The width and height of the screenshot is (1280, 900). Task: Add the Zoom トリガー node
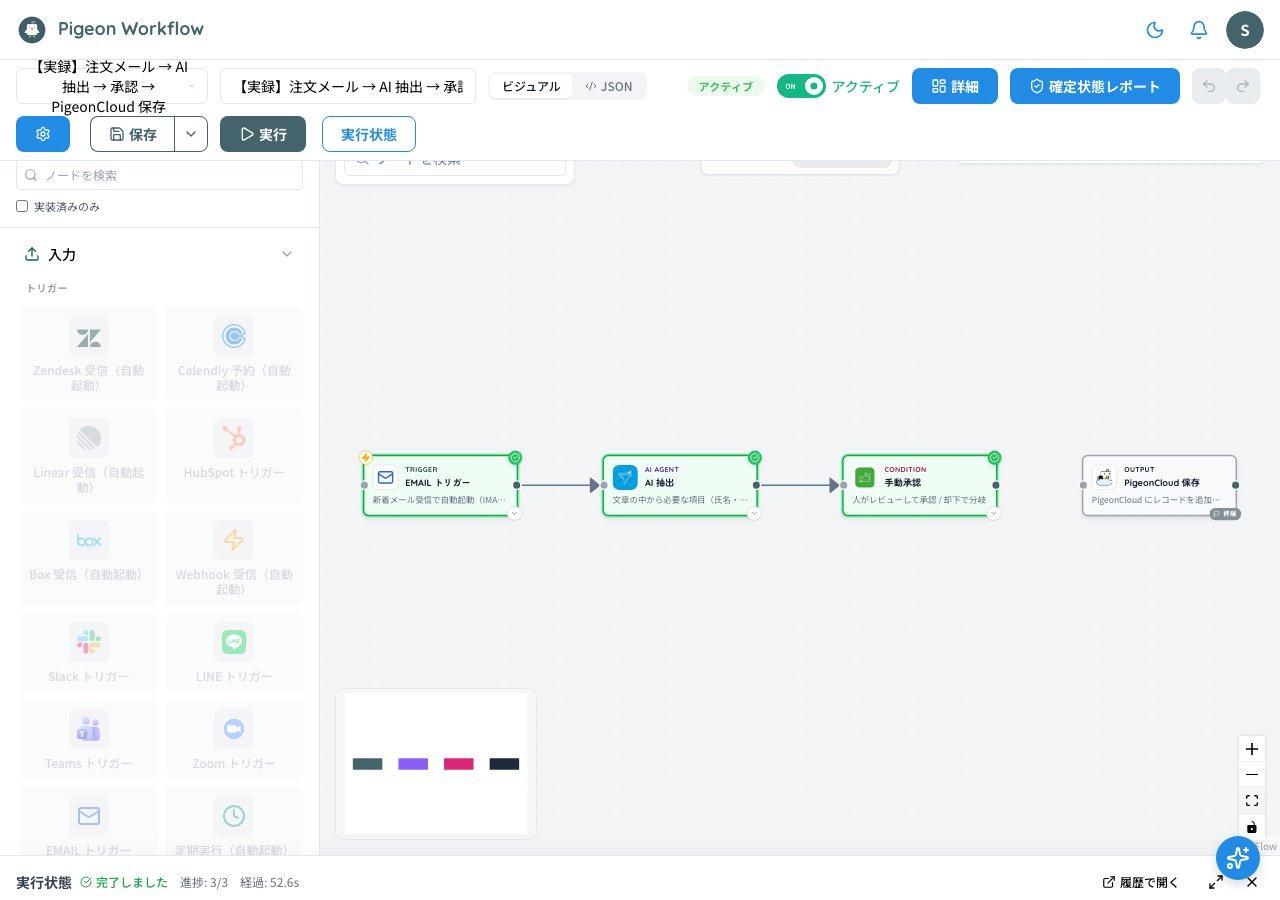pos(234,738)
